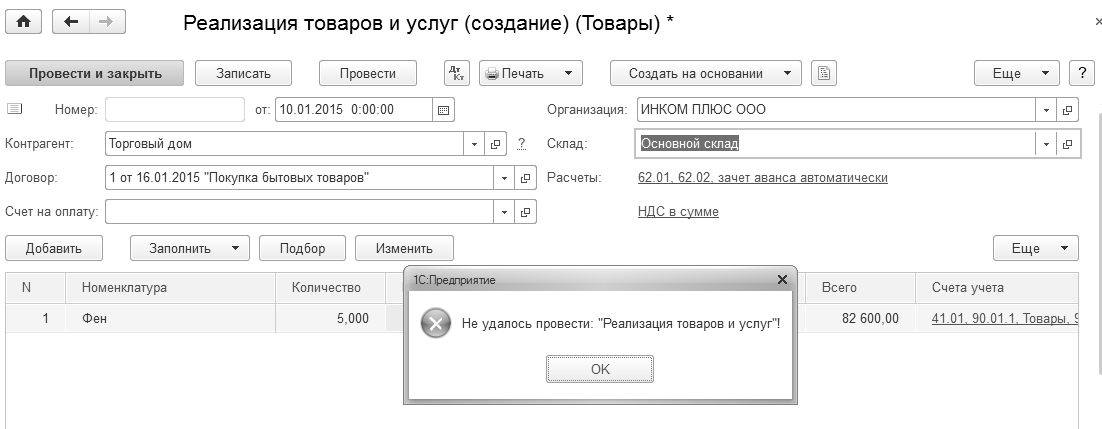The image size is (1102, 429).
Task: Show Дт/Кт accounting entries
Action: [457, 73]
